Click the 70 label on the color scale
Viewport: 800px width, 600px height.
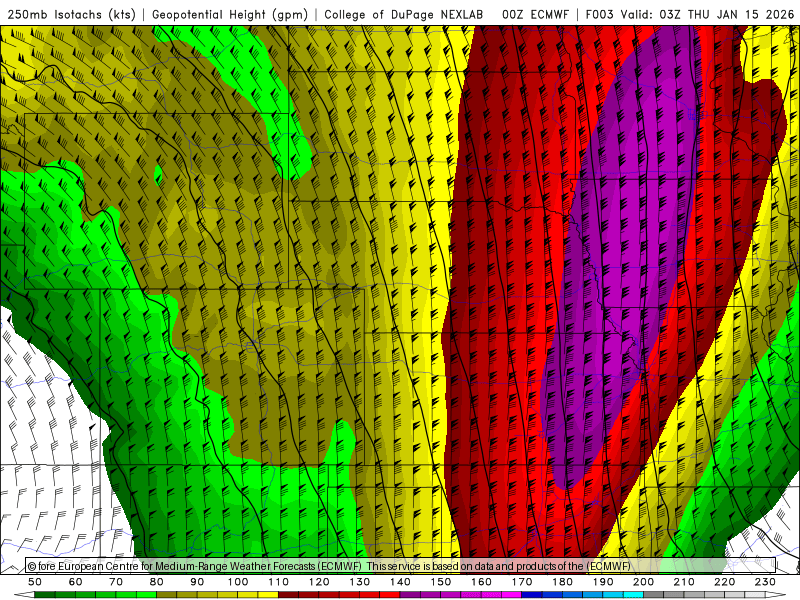point(116,582)
